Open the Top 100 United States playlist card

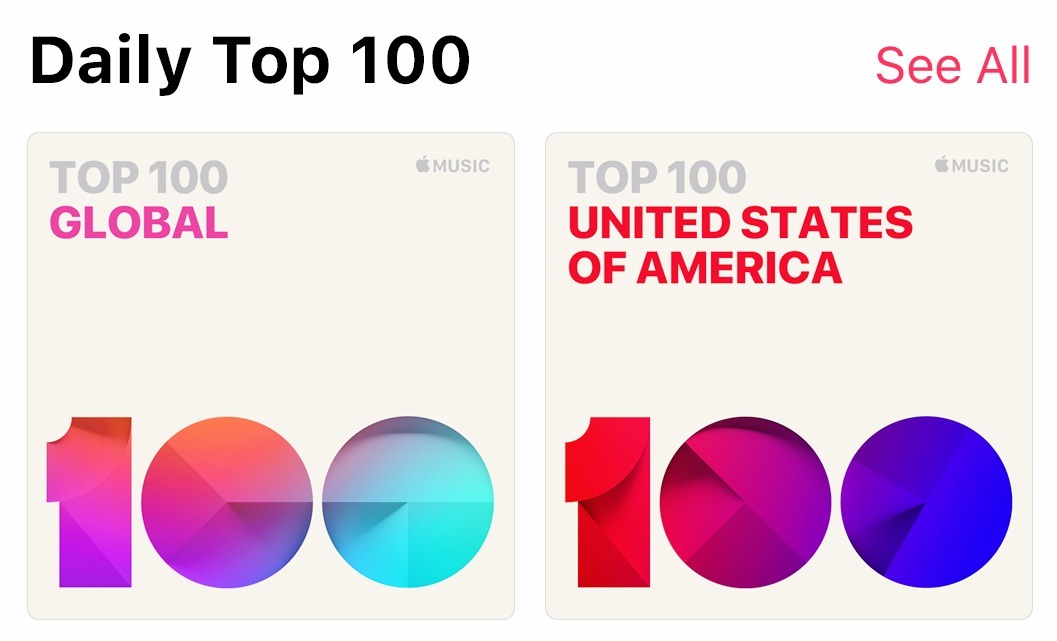tap(789, 375)
